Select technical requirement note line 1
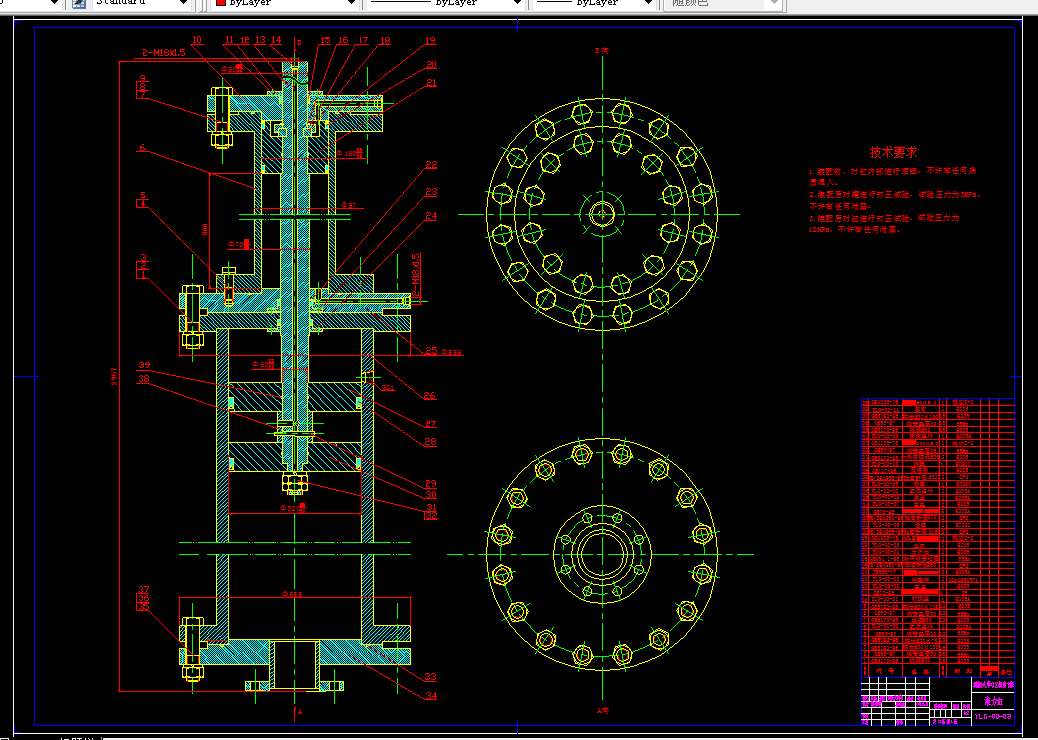This screenshot has width=1038, height=740. (892, 176)
